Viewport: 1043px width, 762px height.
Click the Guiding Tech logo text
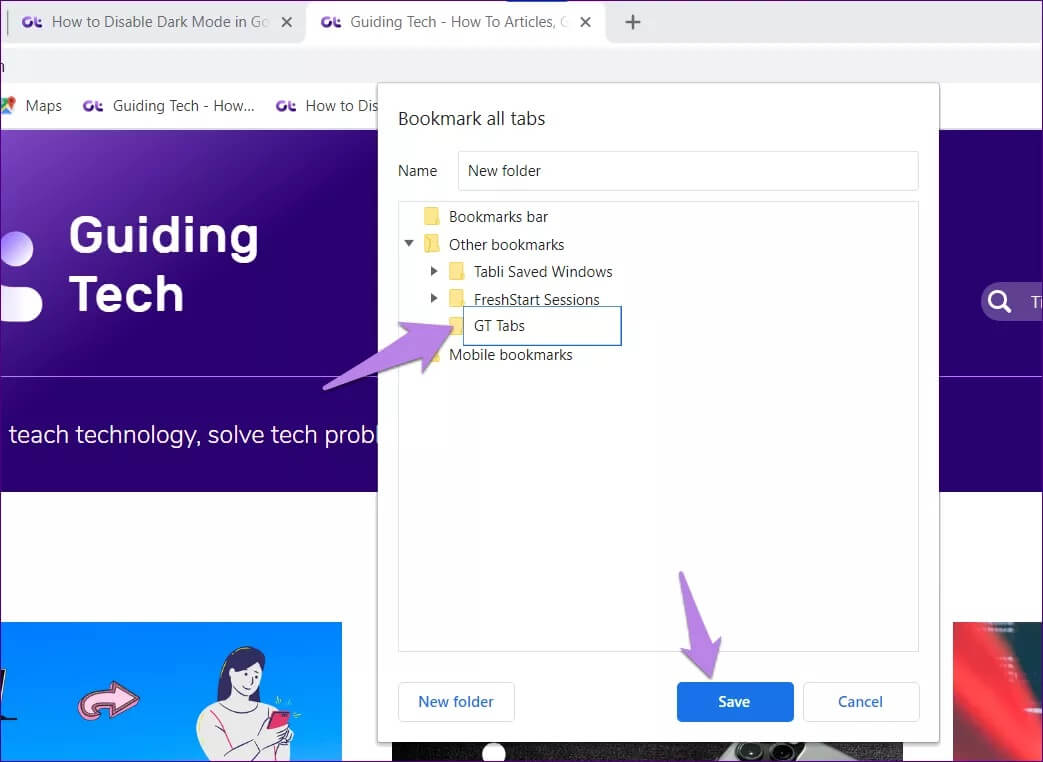(x=164, y=264)
